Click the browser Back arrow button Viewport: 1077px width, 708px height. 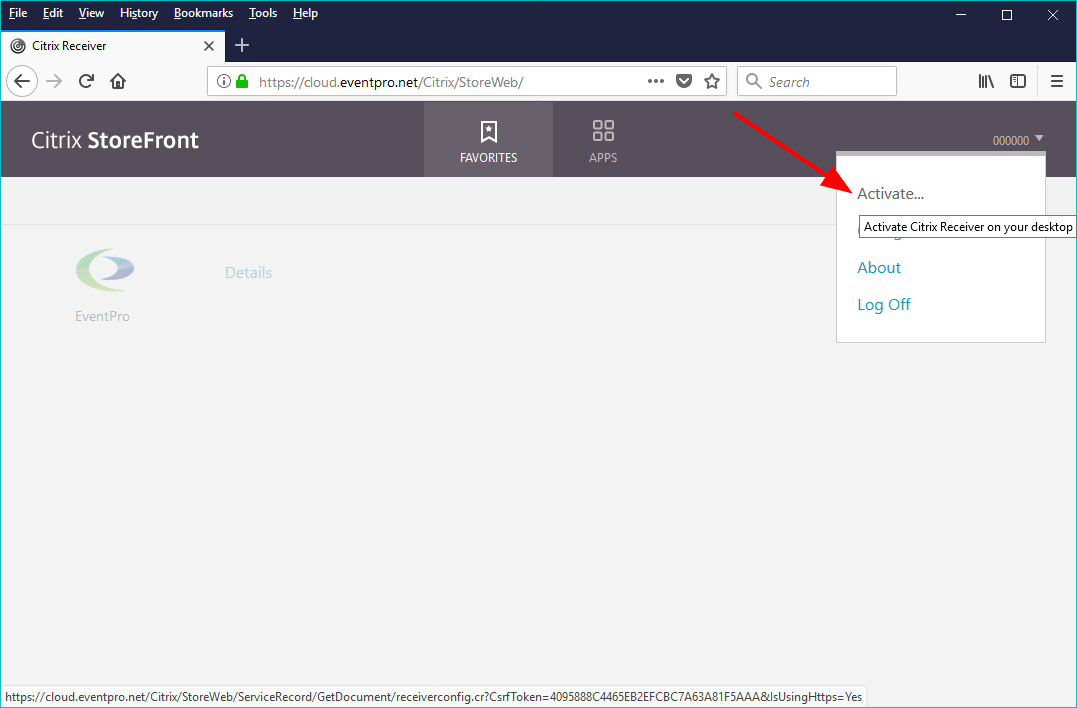[22, 82]
